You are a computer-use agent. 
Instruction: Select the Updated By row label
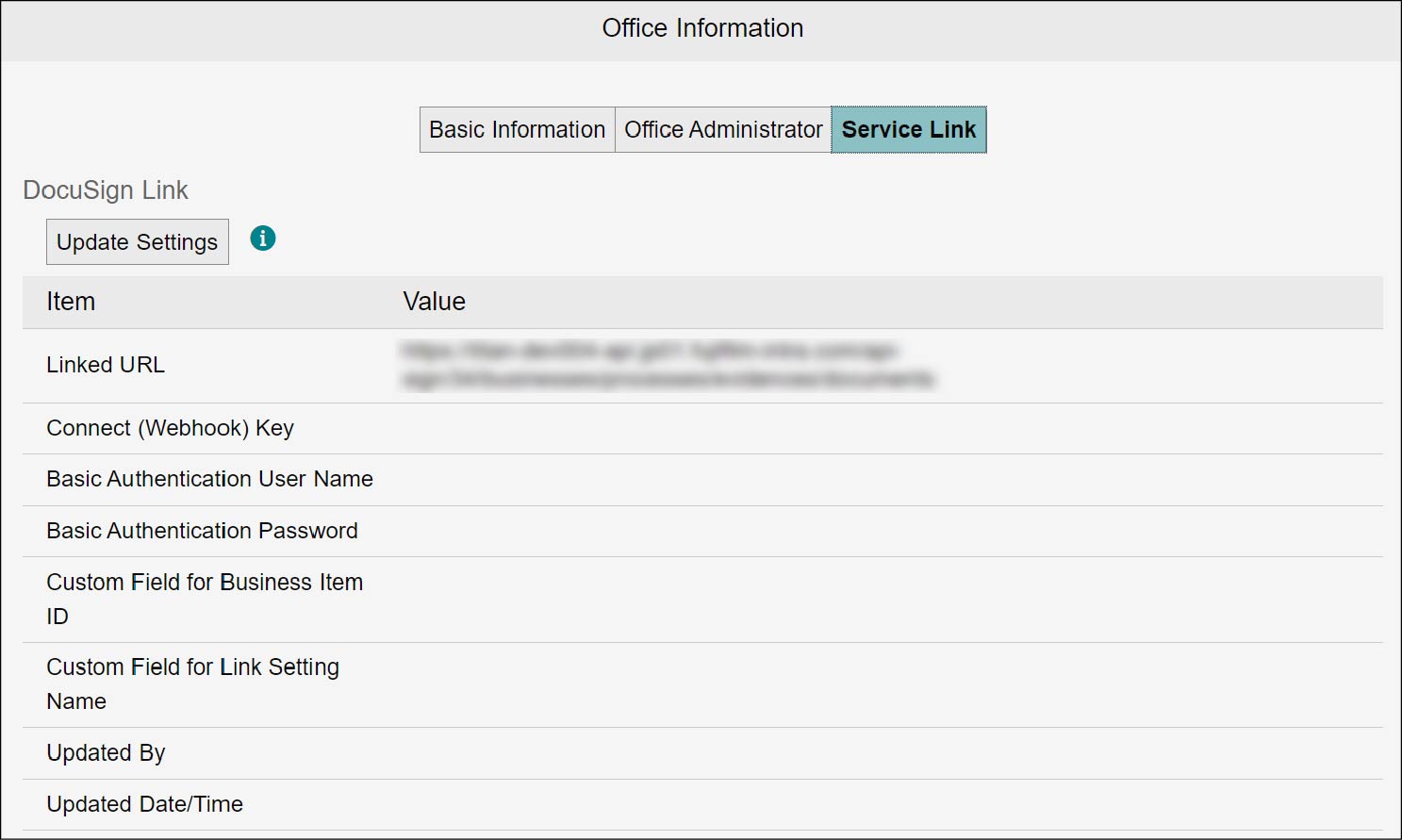106,753
